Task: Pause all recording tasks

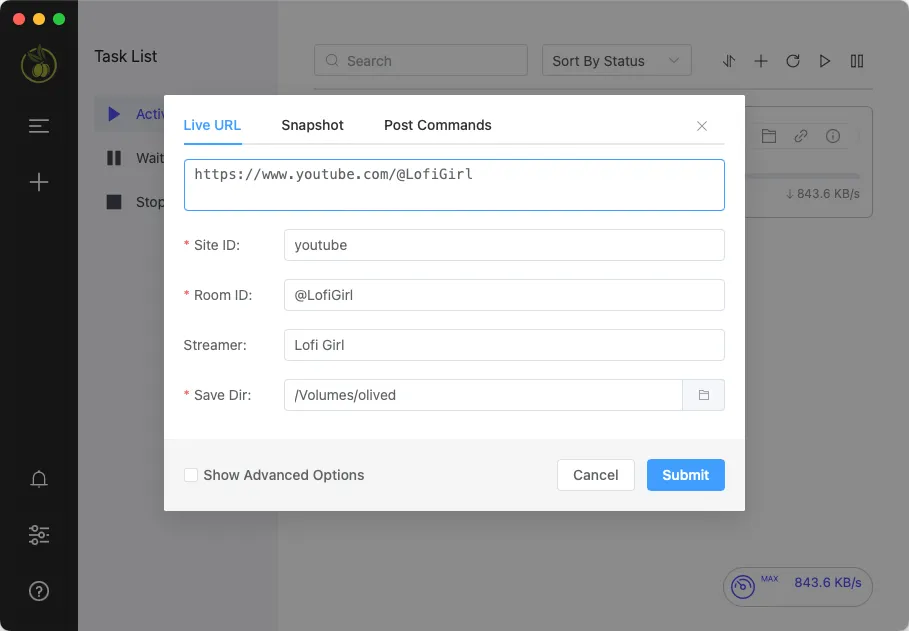Action: pyautogui.click(x=857, y=61)
